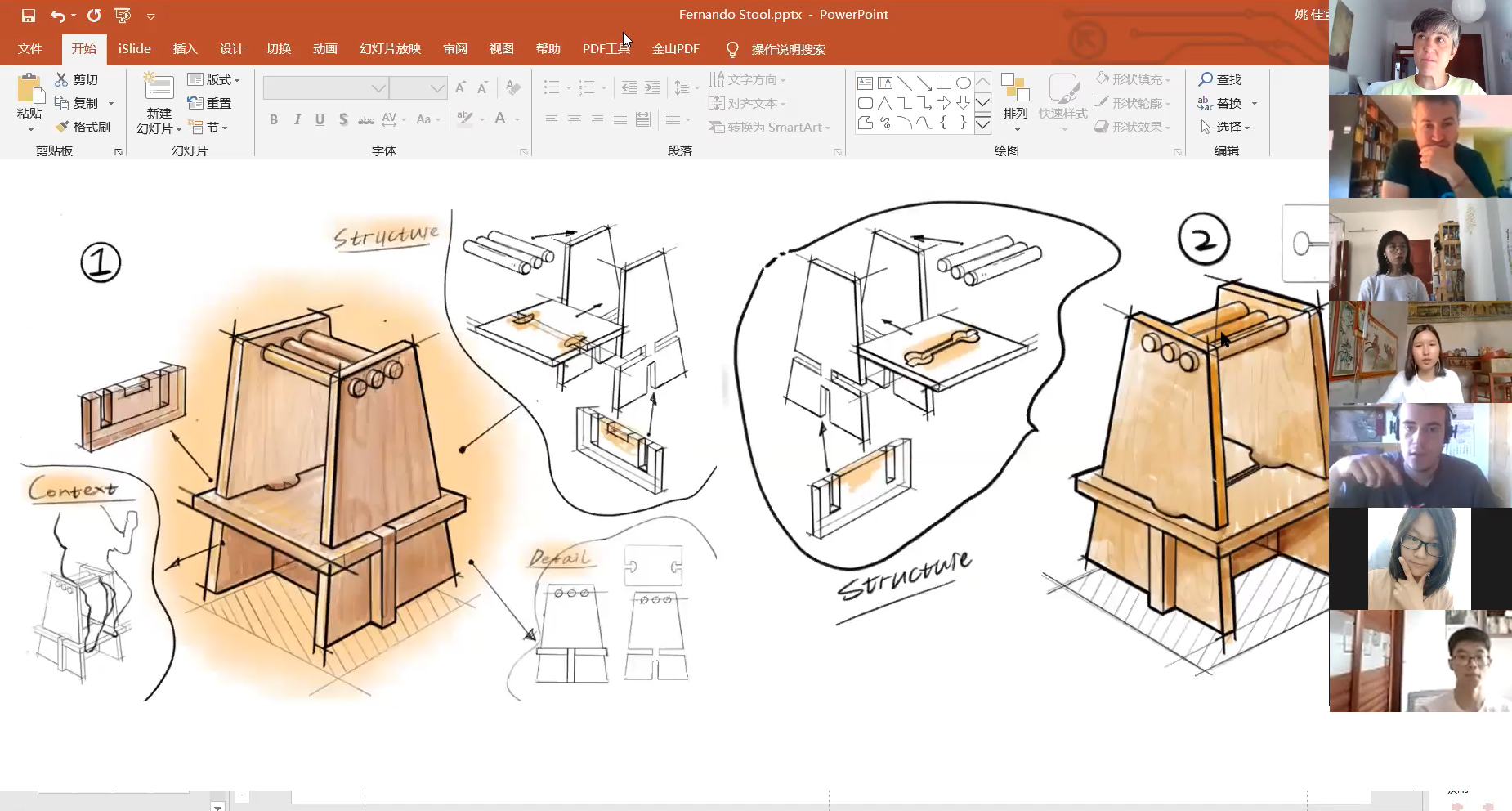Pick the oval shape in shapes gallery

964,83
